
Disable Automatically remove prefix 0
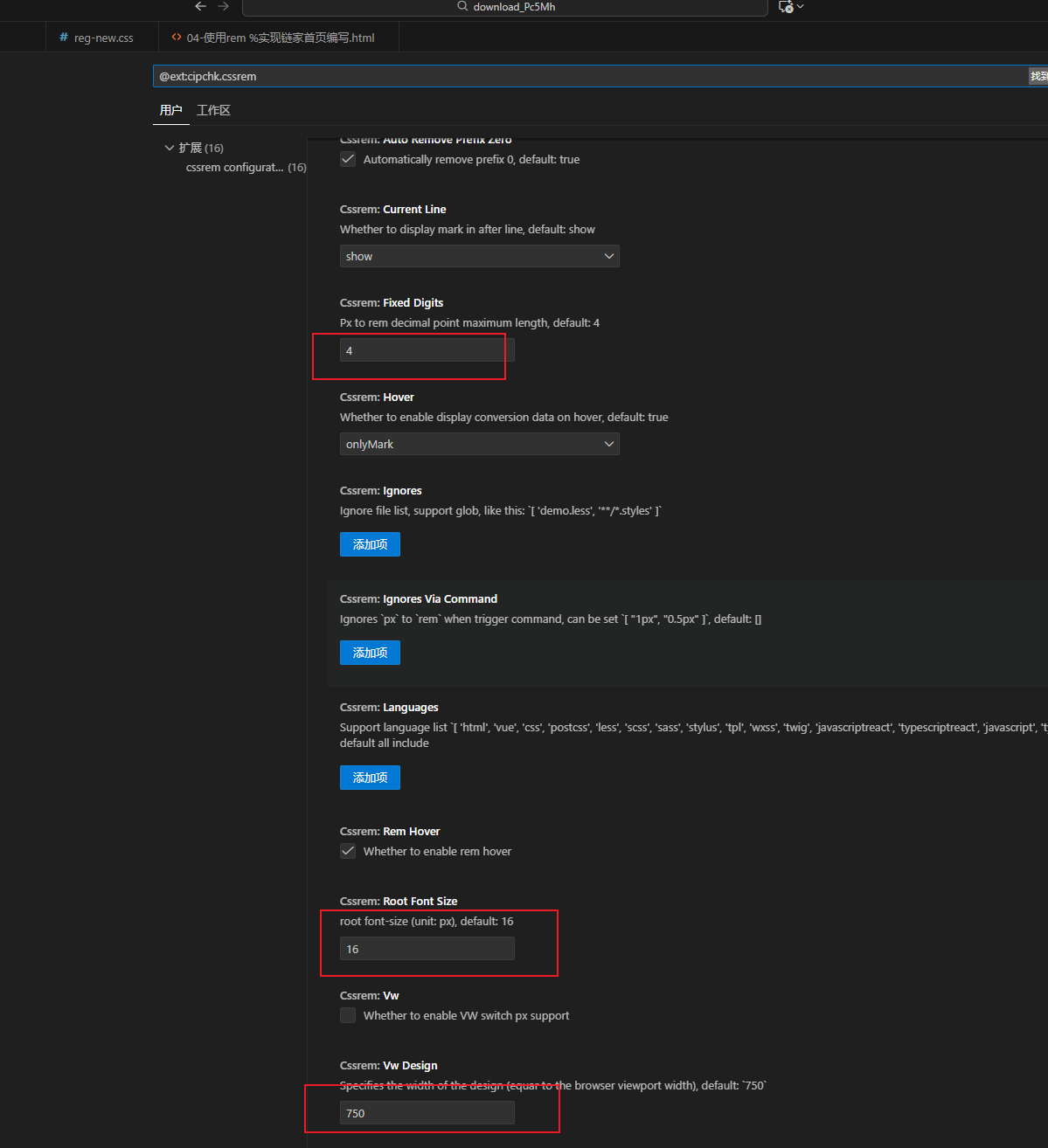click(x=348, y=159)
